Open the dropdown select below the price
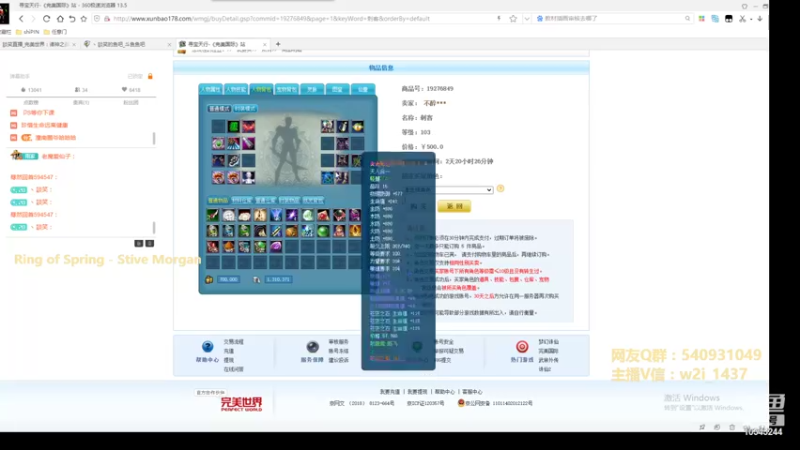Image resolution: width=800 pixels, height=450 pixels. (448, 190)
